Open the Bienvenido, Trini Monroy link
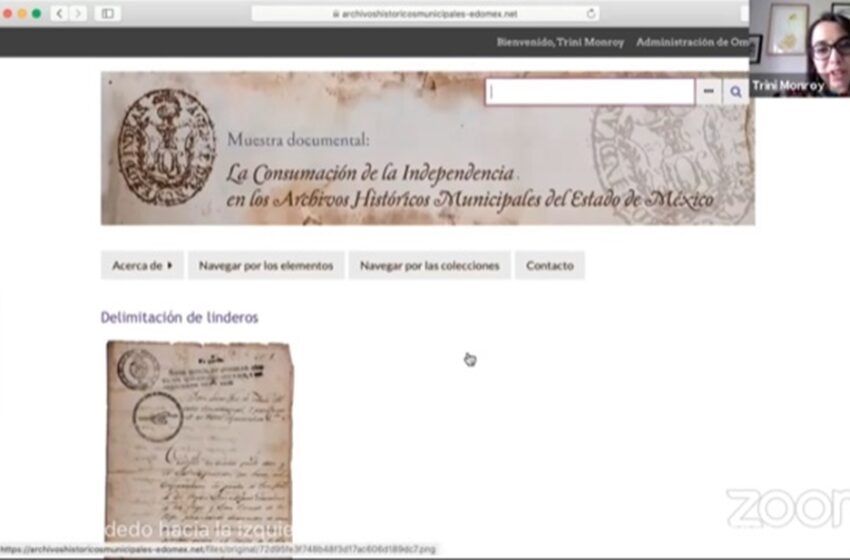Screen dimensions: 850x560 pyautogui.click(x=560, y=42)
